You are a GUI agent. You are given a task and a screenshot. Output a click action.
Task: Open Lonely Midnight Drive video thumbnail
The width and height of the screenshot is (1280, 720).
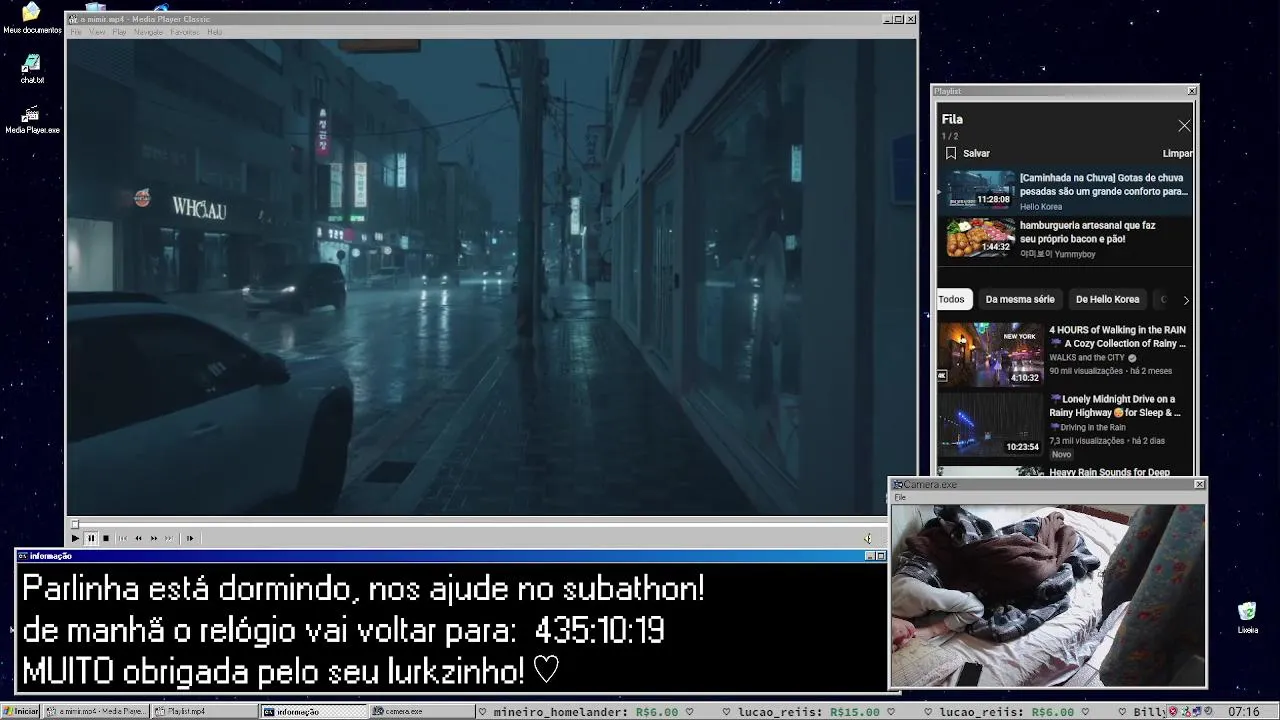(990, 423)
